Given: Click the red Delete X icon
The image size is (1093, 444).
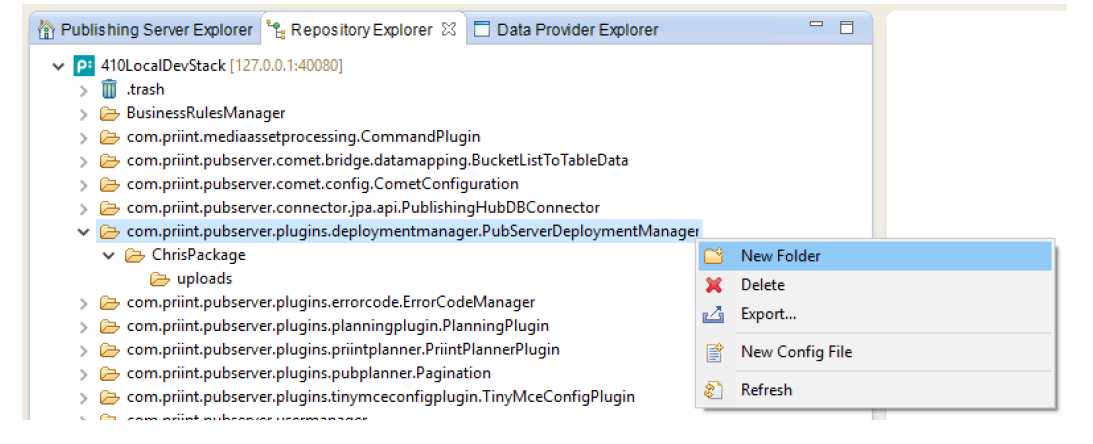Looking at the screenshot, I should (x=713, y=285).
